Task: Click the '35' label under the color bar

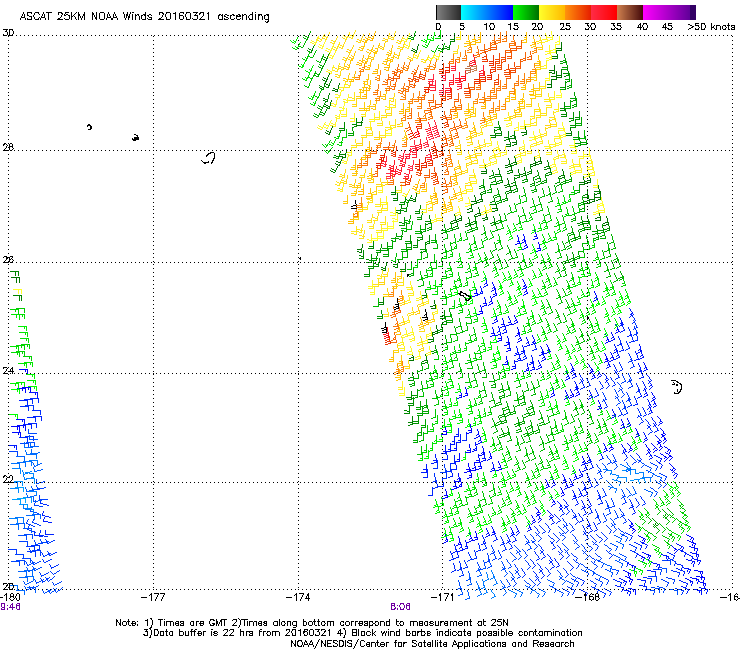Action: point(616,27)
